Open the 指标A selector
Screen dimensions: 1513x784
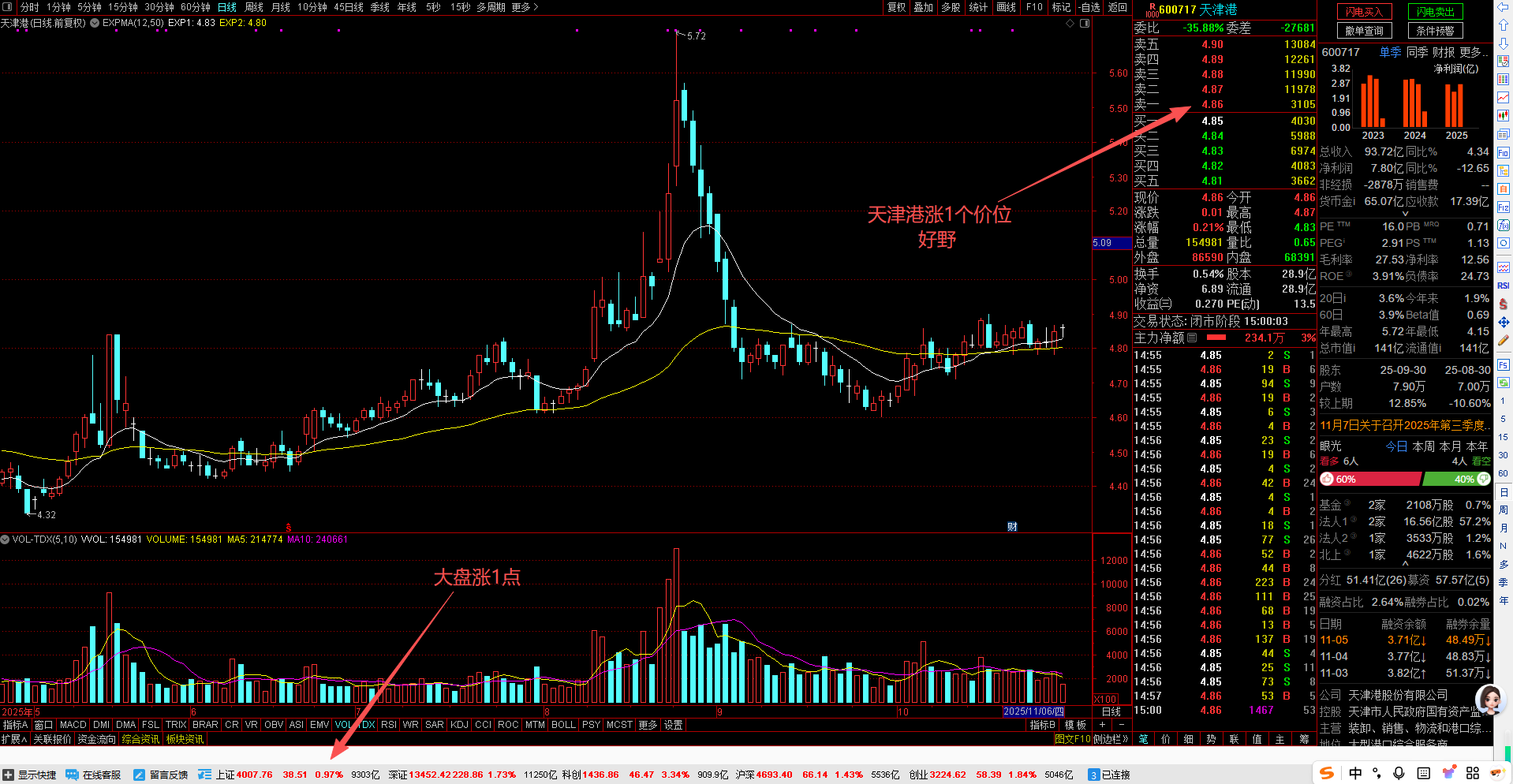pyautogui.click(x=15, y=725)
